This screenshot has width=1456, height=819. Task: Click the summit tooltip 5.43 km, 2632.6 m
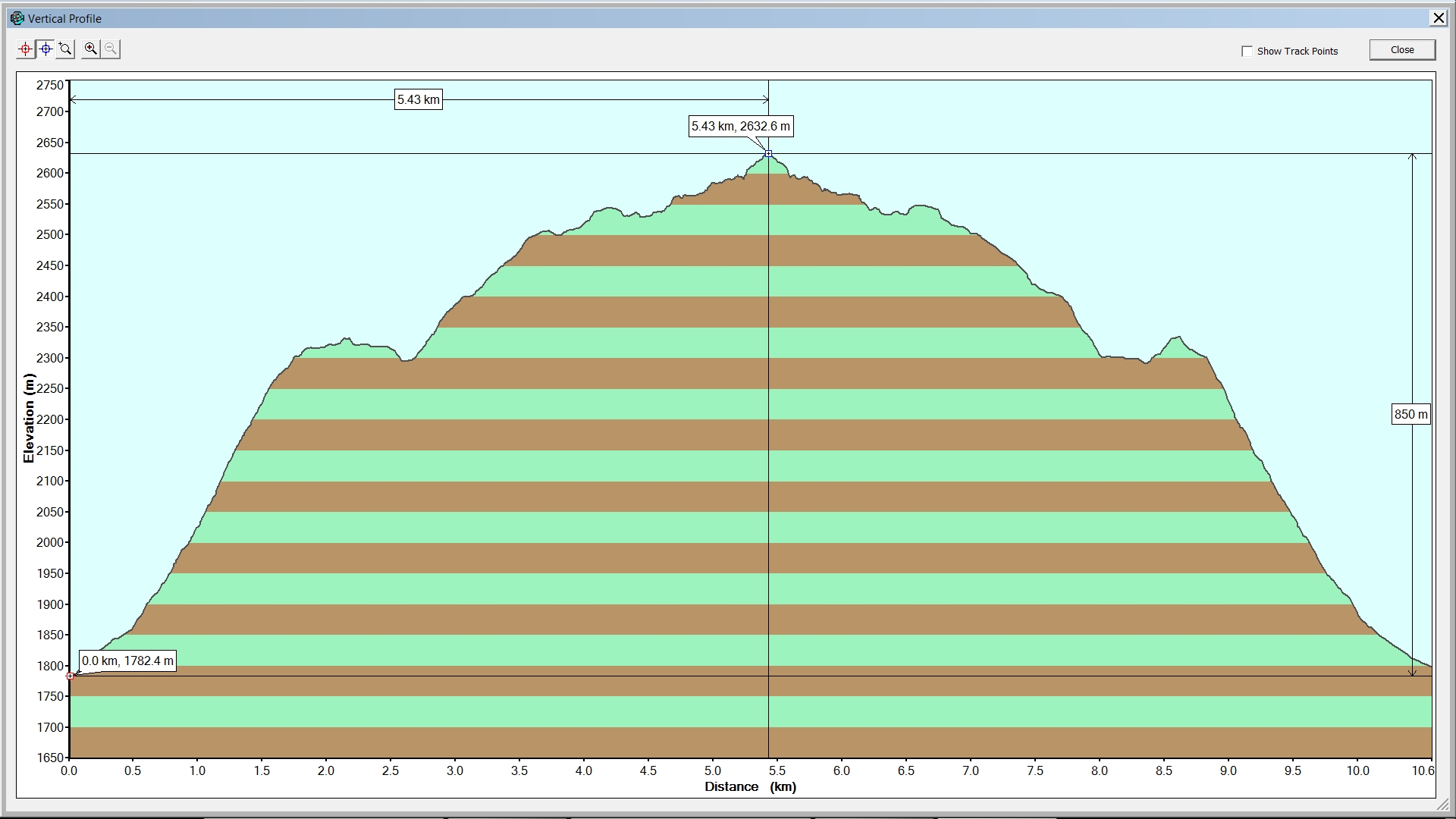(x=740, y=127)
